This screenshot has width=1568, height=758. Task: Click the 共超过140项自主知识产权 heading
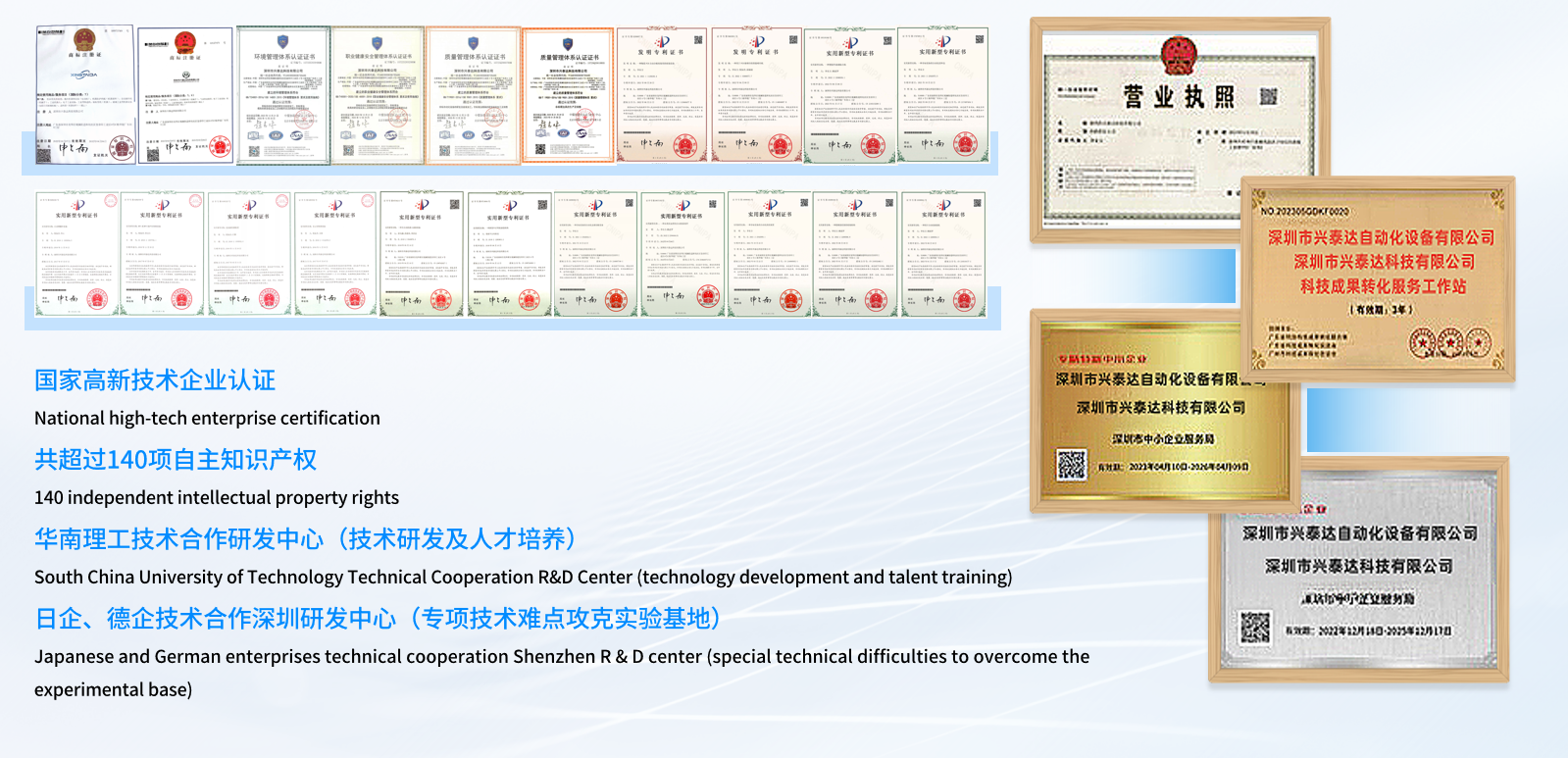click(176, 460)
